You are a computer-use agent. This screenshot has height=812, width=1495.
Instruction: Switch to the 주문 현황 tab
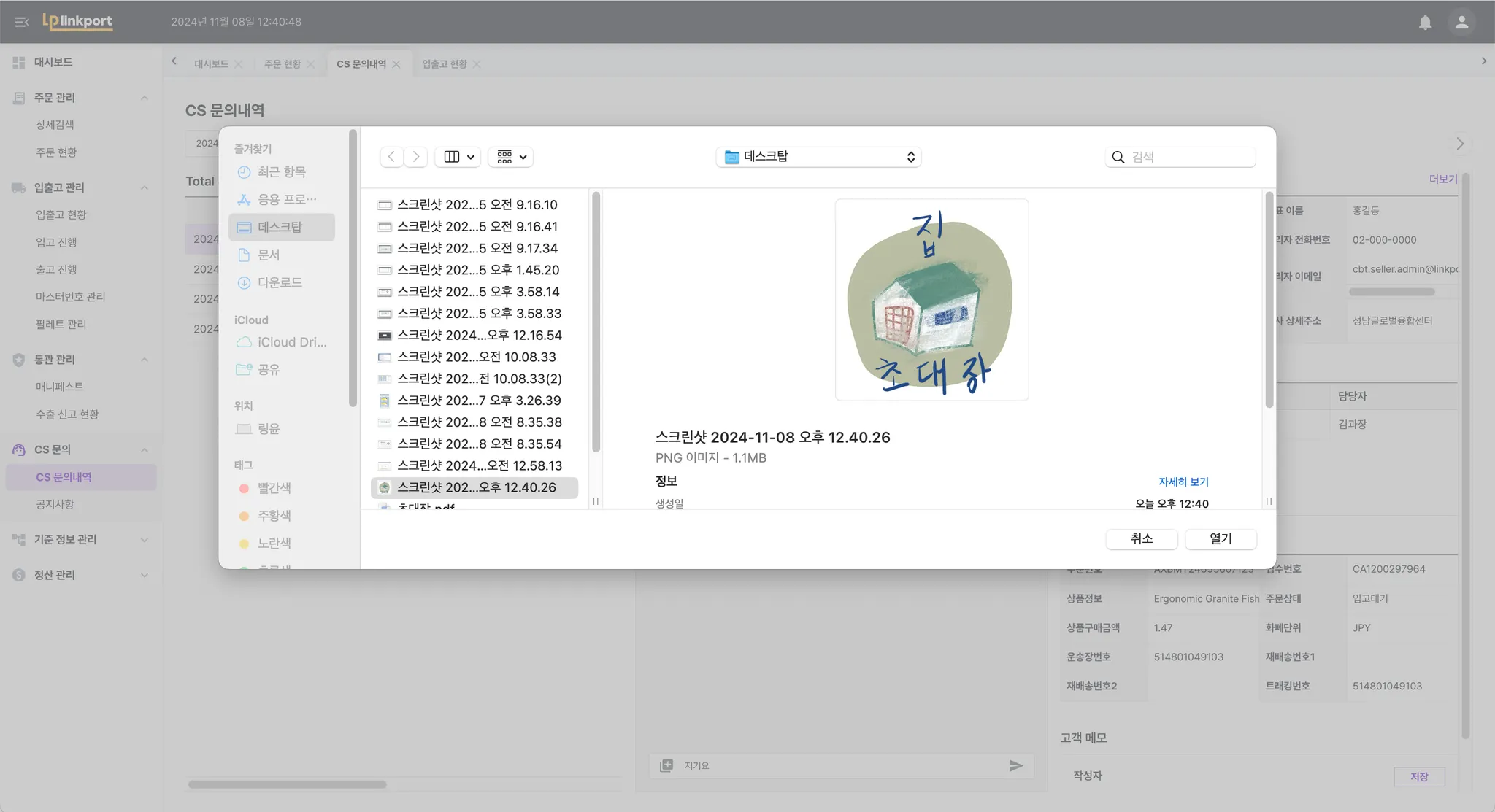click(x=282, y=64)
